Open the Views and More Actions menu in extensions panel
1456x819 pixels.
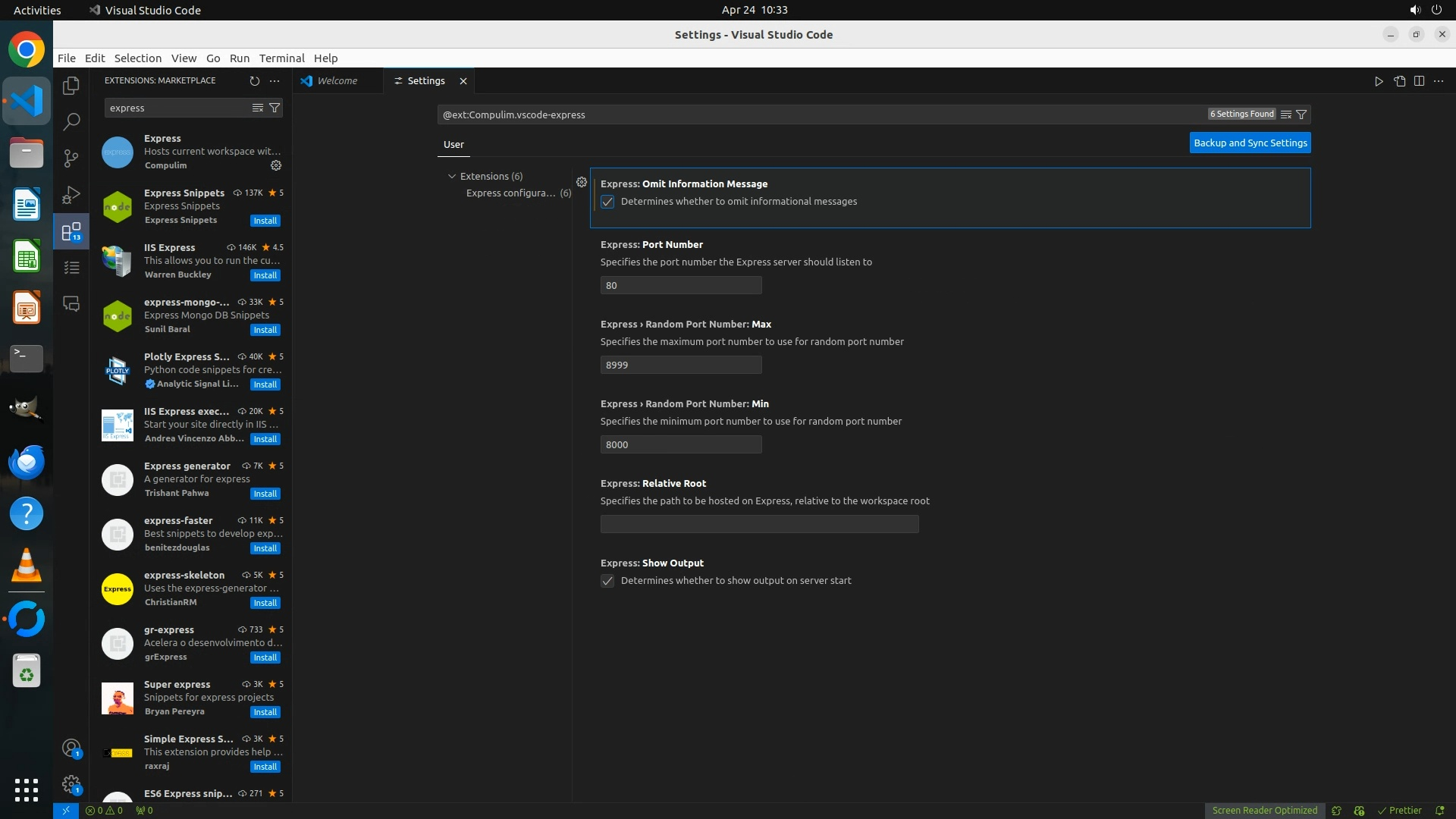tap(275, 80)
